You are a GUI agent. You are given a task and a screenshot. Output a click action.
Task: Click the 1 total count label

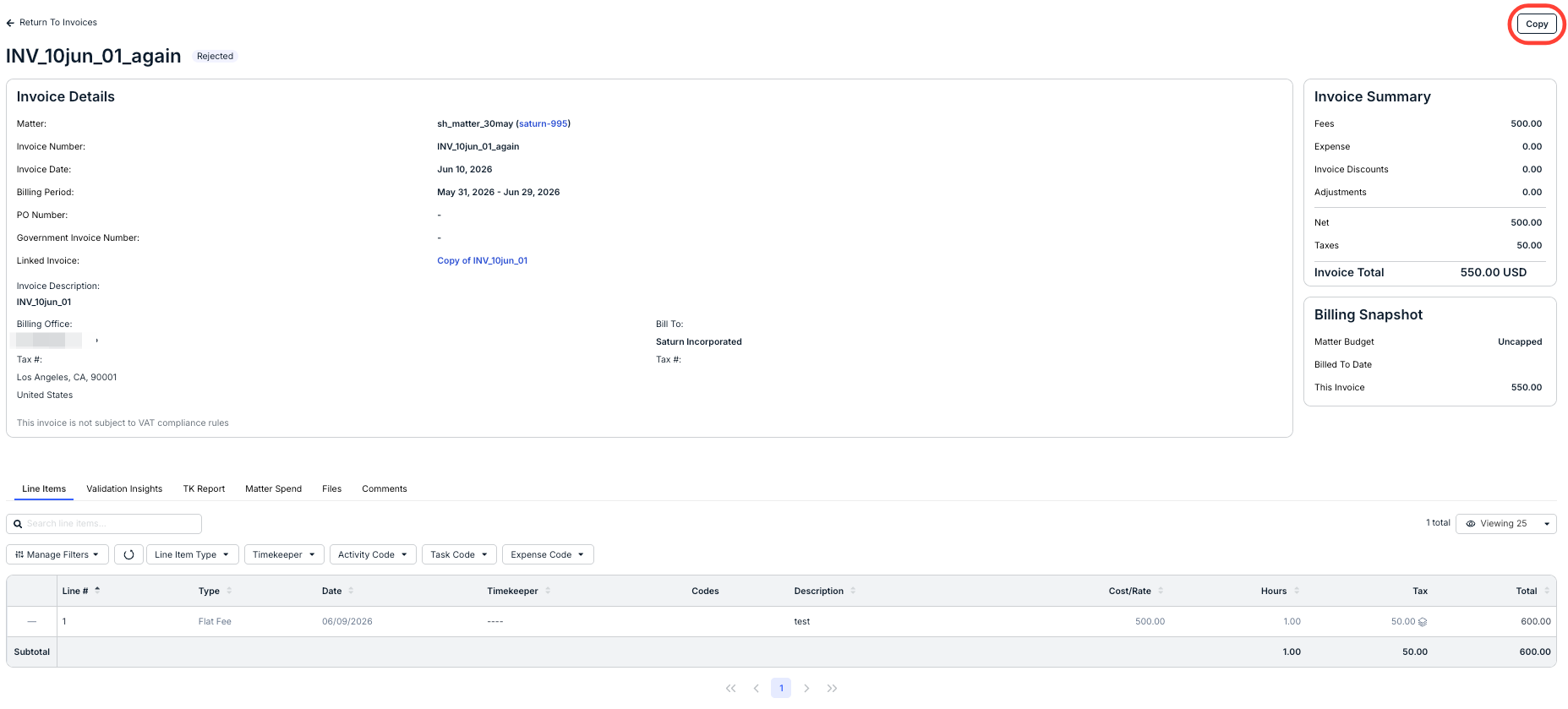click(1438, 523)
